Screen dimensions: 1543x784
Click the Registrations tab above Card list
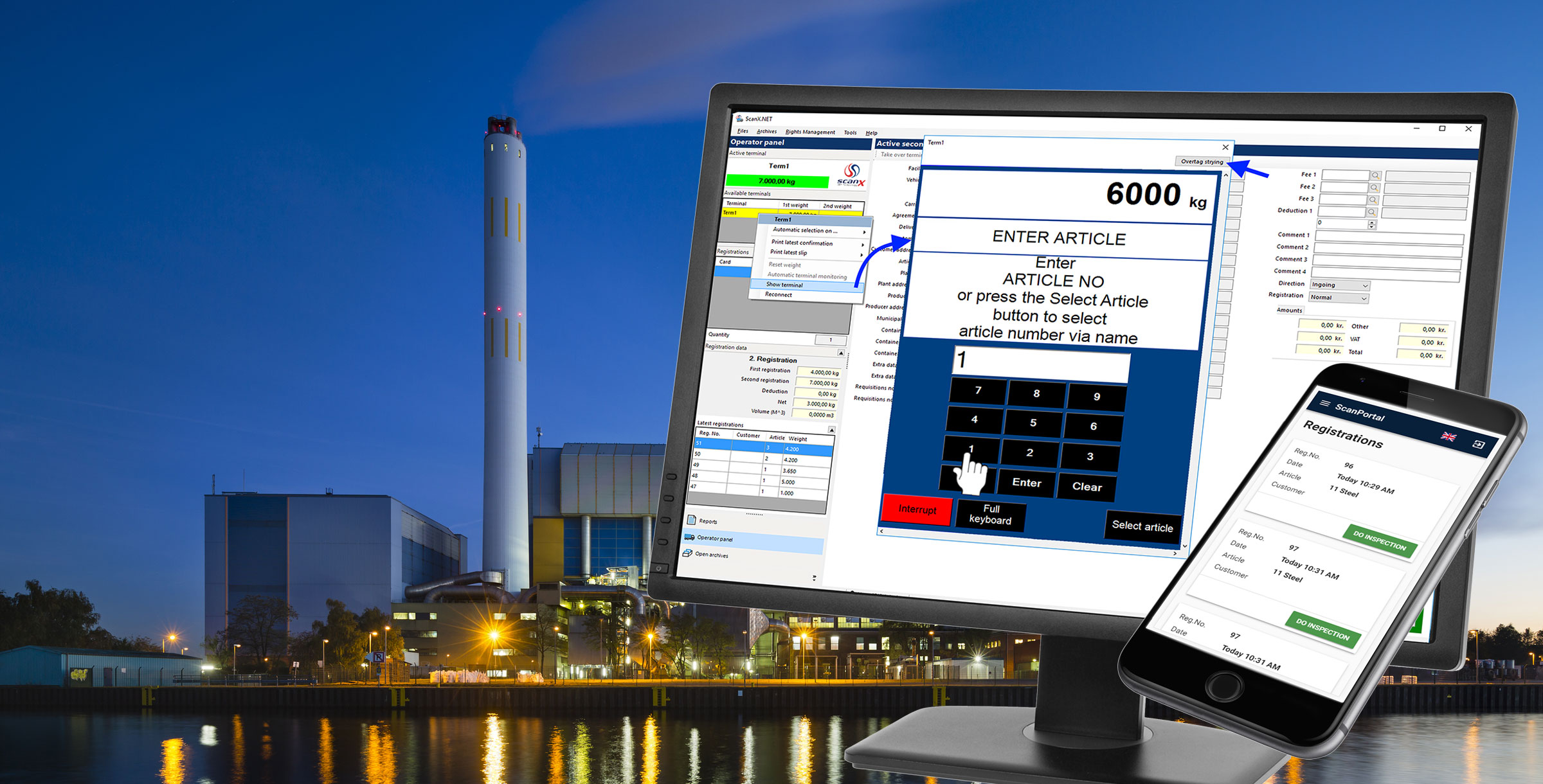pyautogui.click(x=733, y=251)
